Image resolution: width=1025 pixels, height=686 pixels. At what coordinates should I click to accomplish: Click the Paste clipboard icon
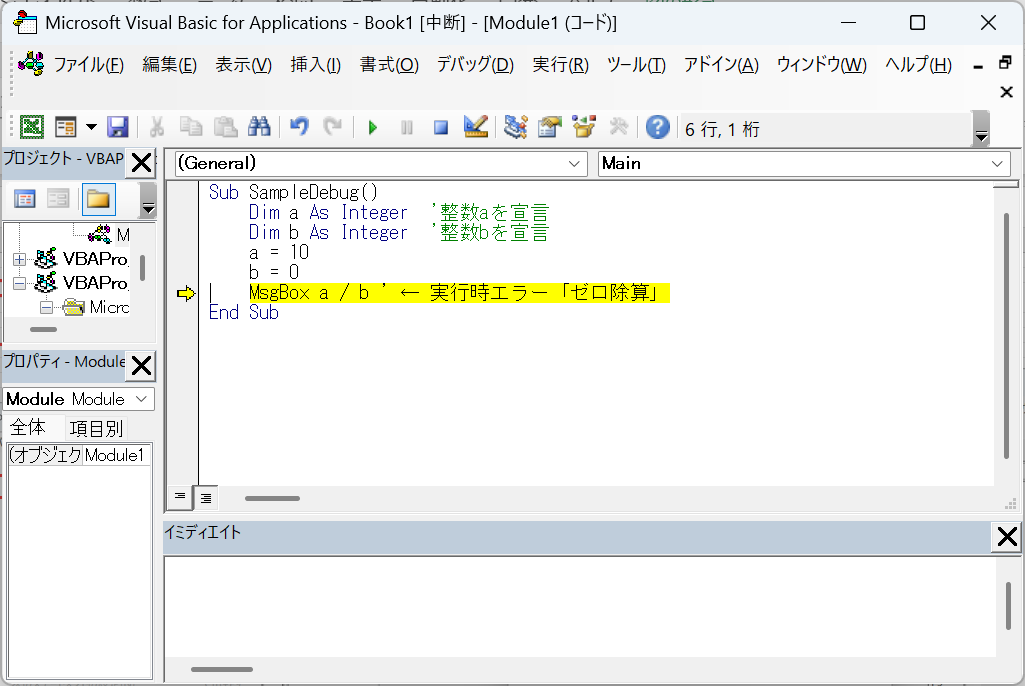pos(226,127)
